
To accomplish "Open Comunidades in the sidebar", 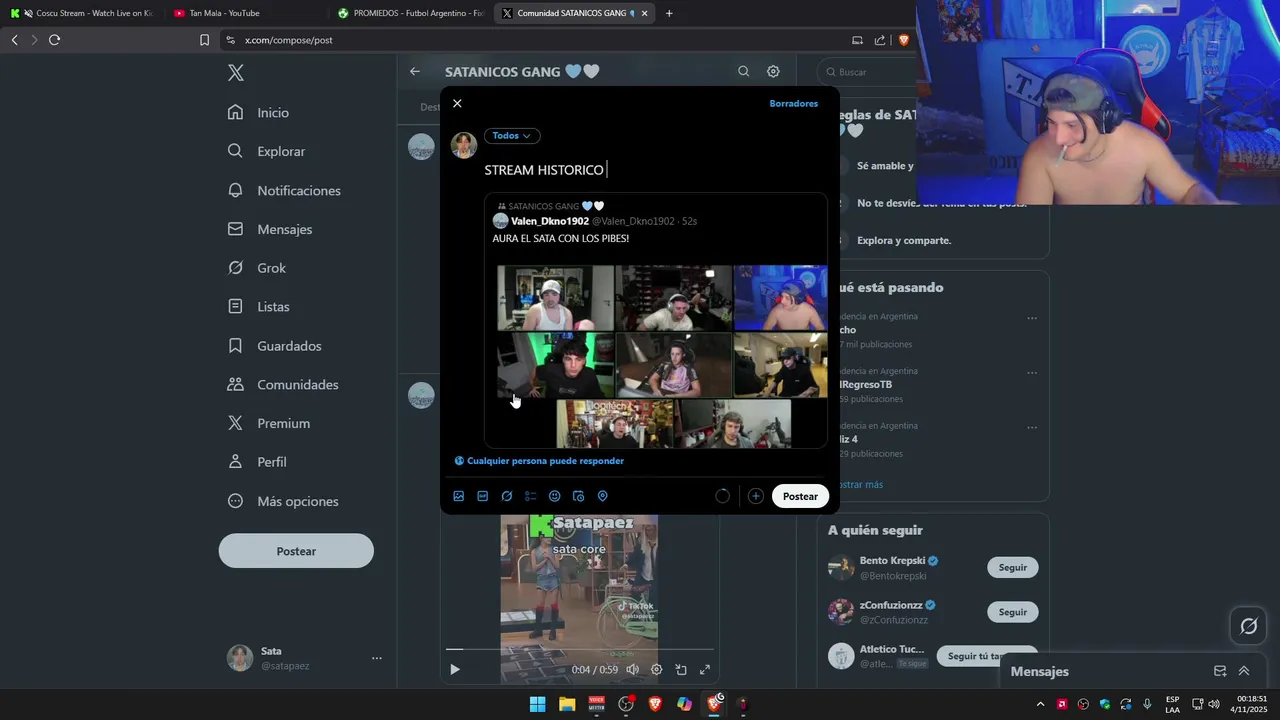I will 284,385.
